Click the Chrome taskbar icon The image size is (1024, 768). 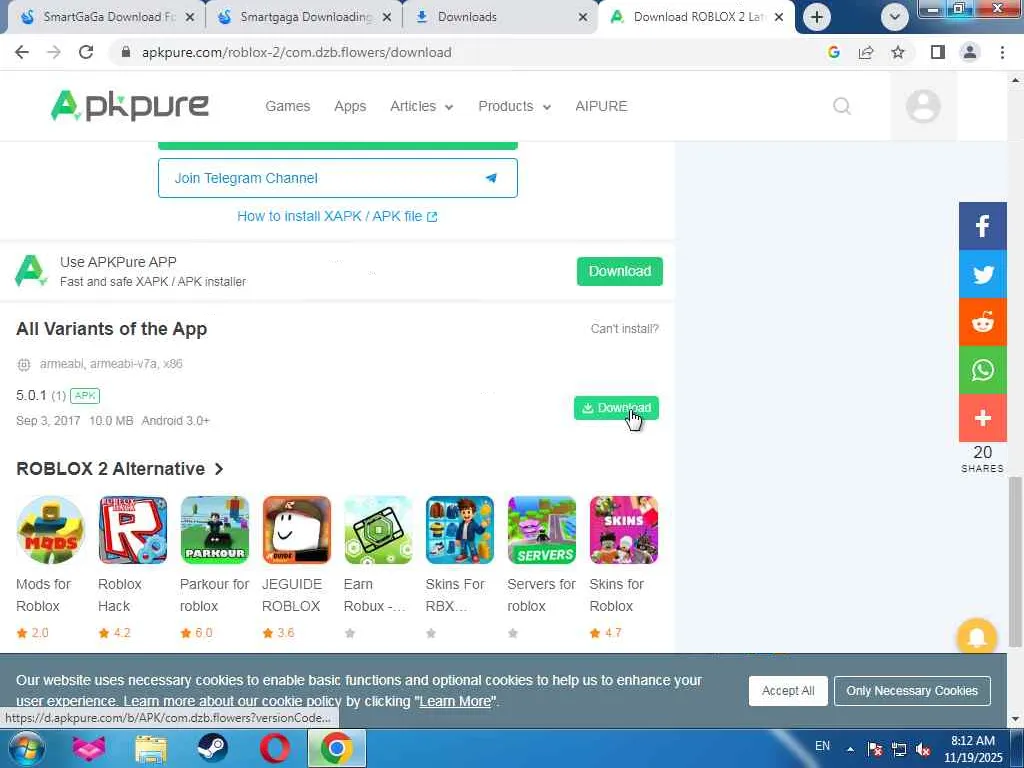tap(337, 748)
